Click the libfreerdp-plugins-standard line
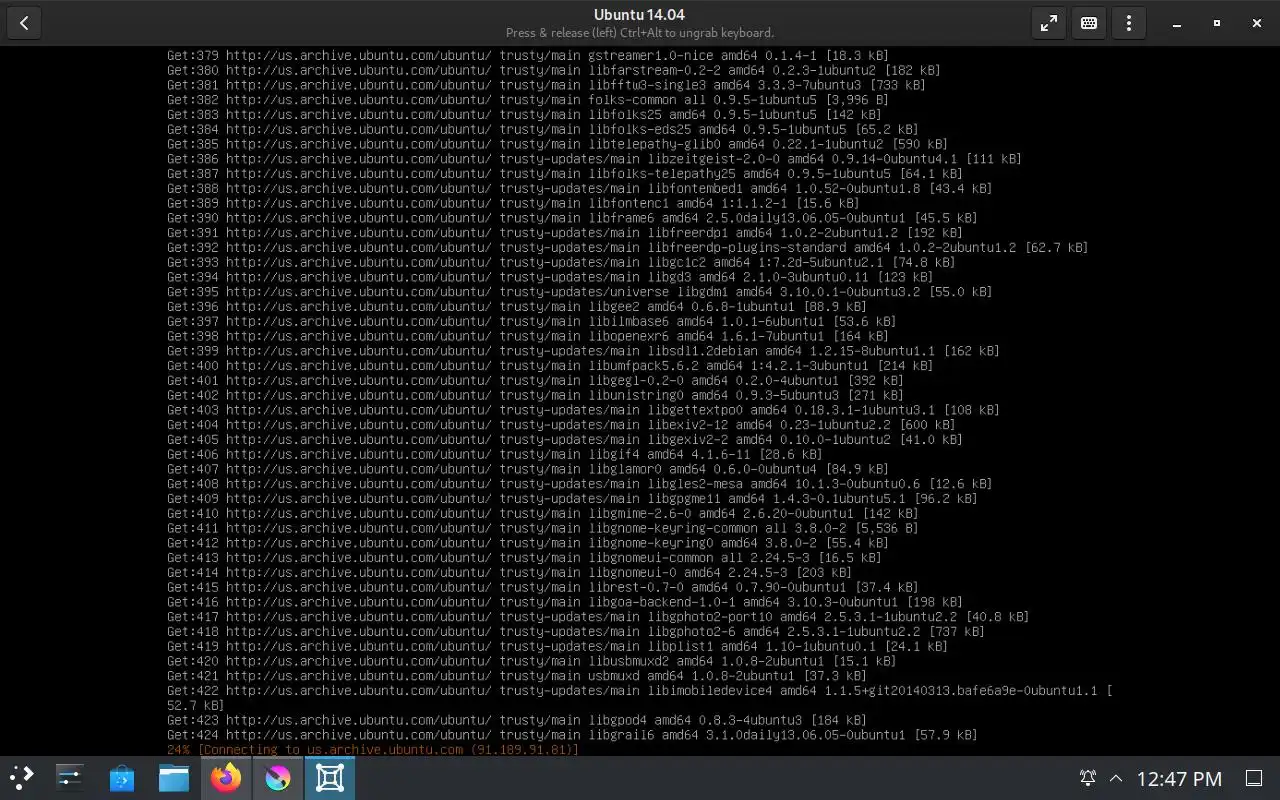The width and height of the screenshot is (1280, 800). click(628, 247)
